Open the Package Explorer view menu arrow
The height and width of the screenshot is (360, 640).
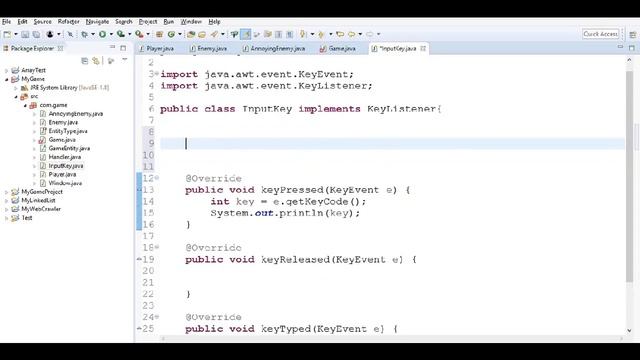124,60
